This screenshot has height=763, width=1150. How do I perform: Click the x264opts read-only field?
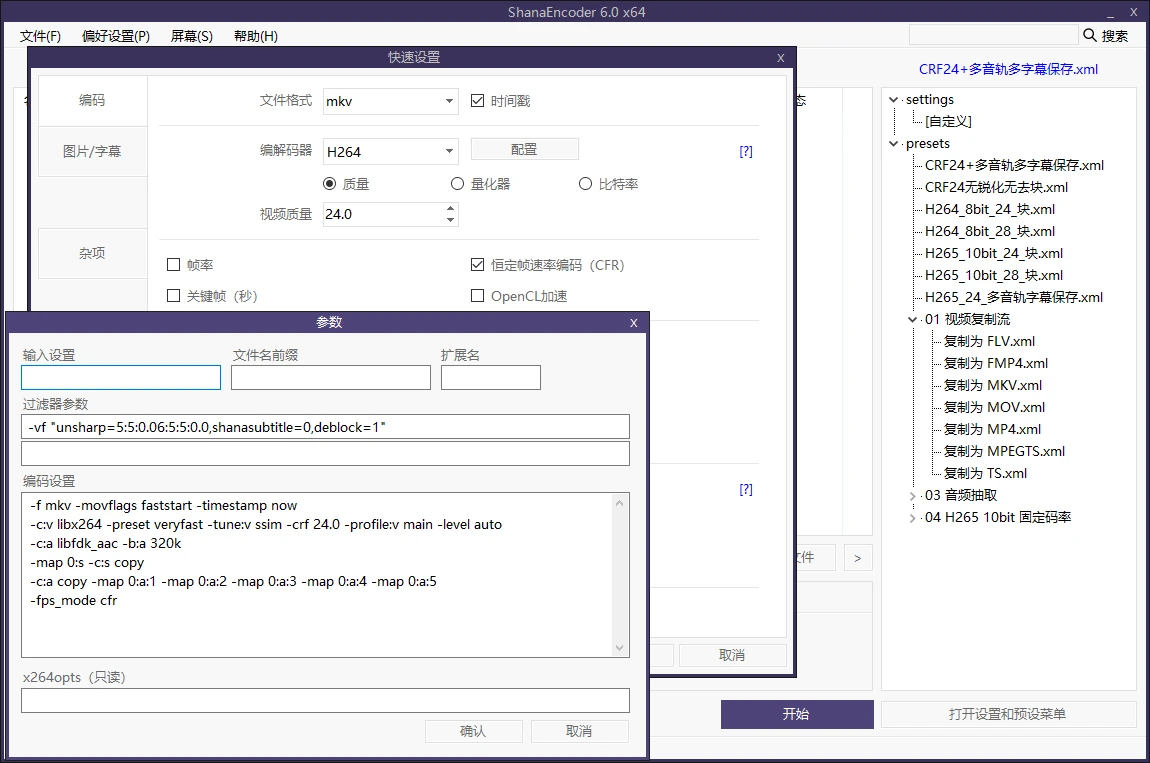325,701
